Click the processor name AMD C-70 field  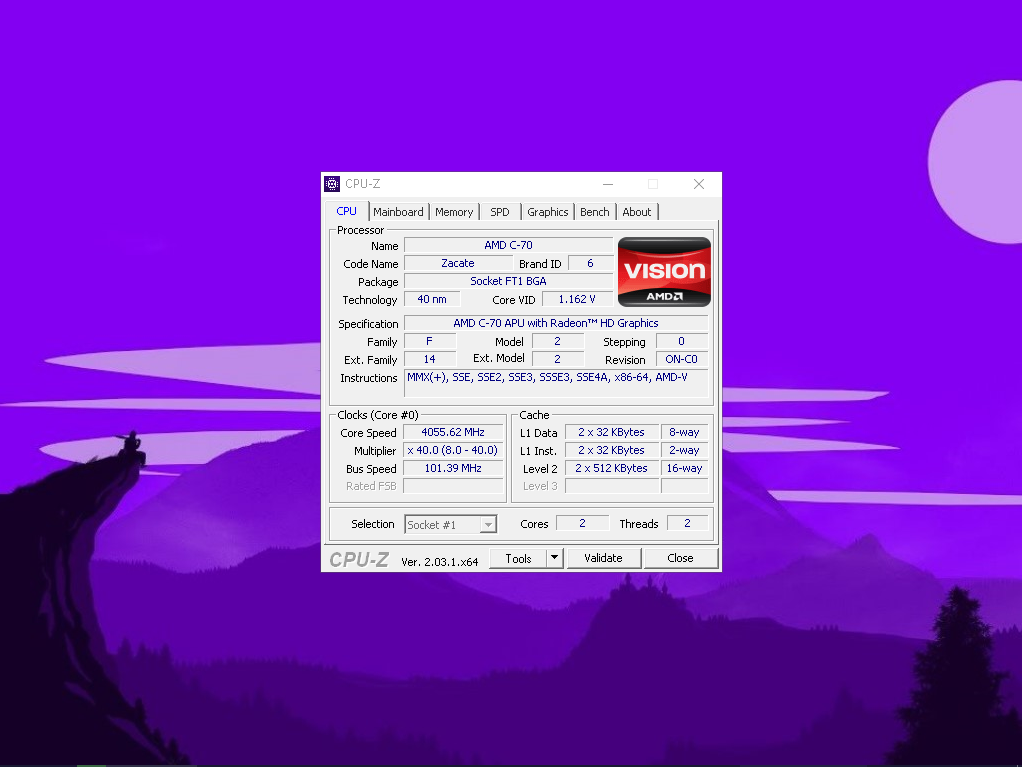pos(508,245)
